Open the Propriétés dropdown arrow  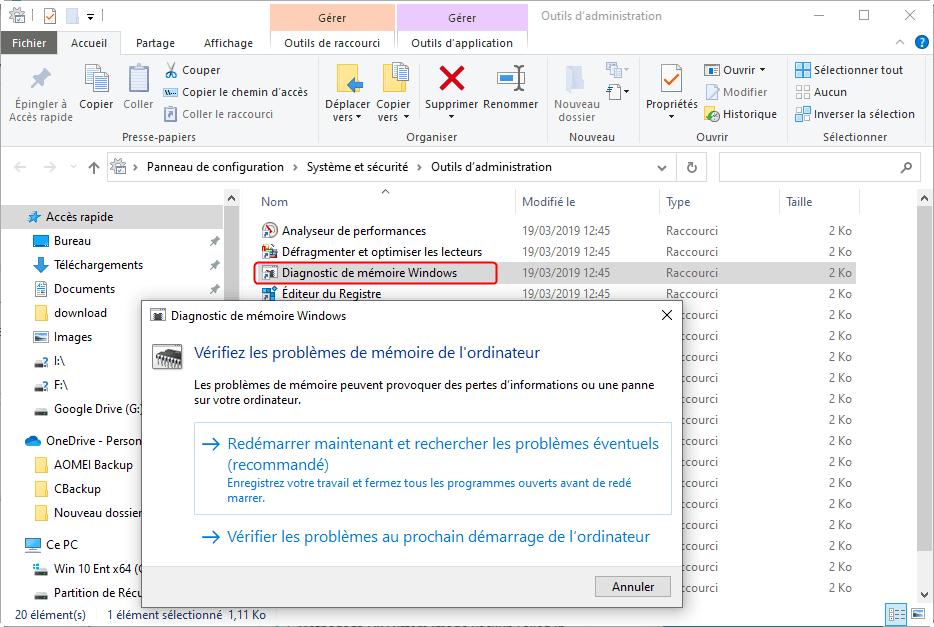671,117
